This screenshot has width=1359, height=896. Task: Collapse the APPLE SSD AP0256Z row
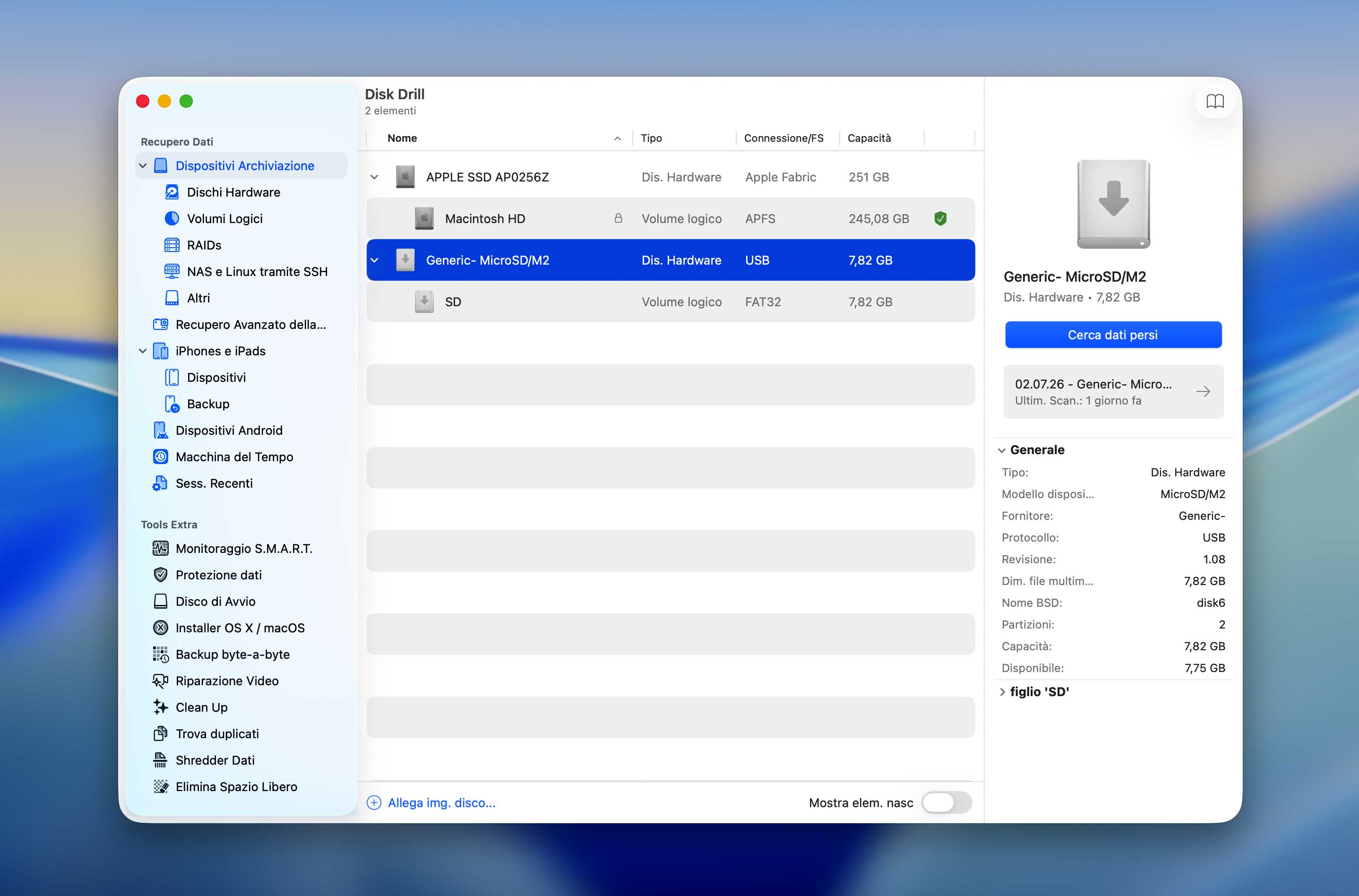point(374,177)
